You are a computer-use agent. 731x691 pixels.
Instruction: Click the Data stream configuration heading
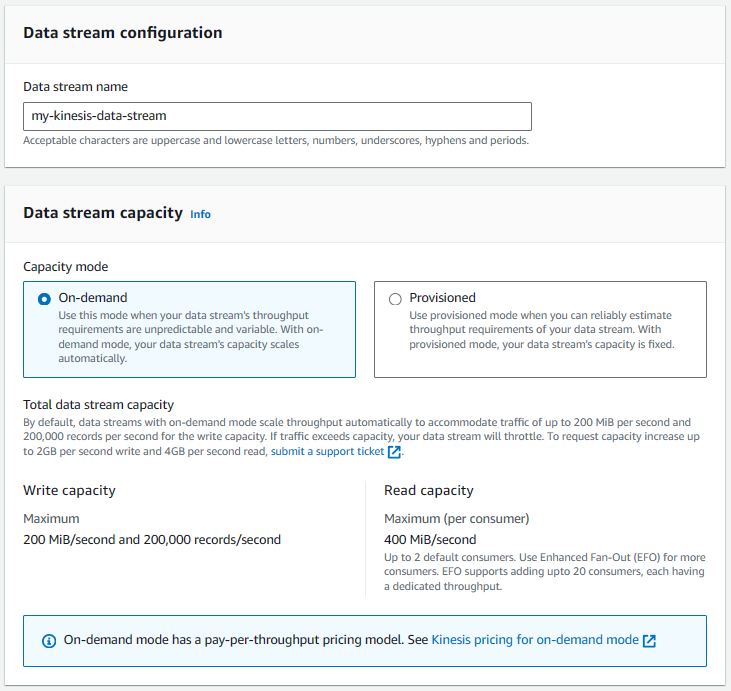tap(123, 33)
